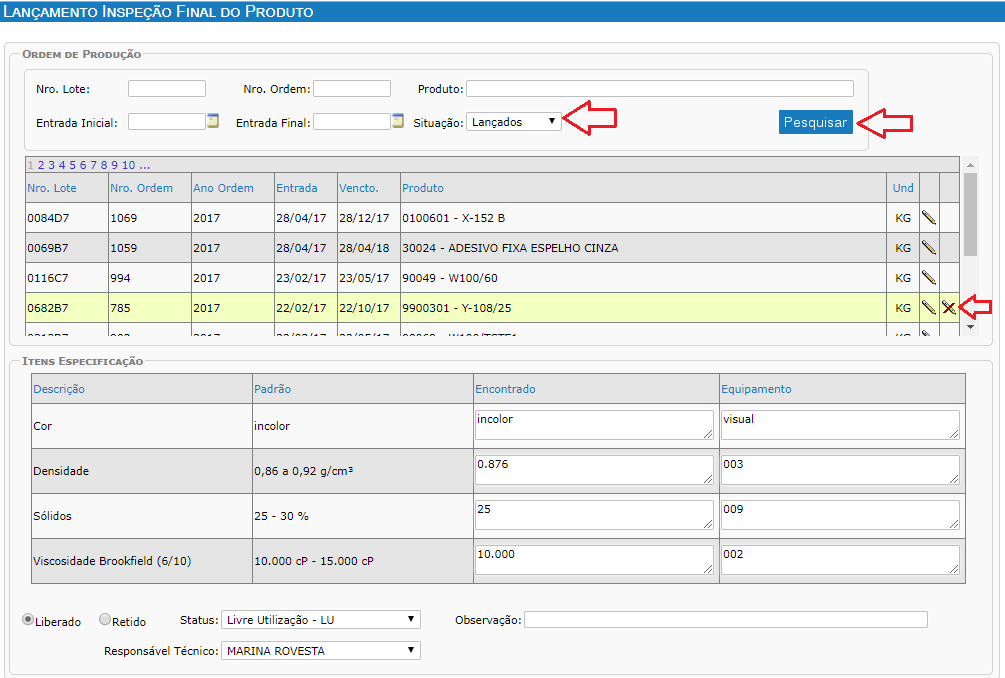The image size is (1005, 678).
Task: Focus the Entrada Inicial date field
Action: point(167,121)
